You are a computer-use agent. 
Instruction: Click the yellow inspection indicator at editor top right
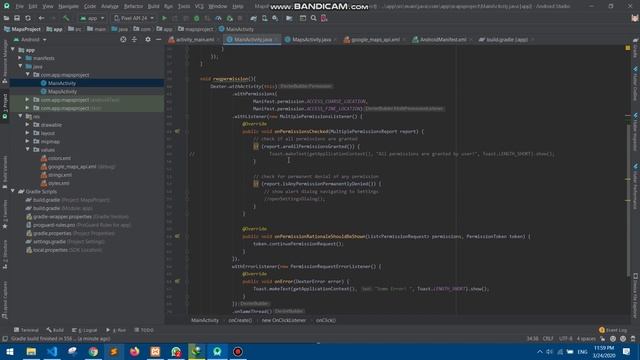click(628, 48)
